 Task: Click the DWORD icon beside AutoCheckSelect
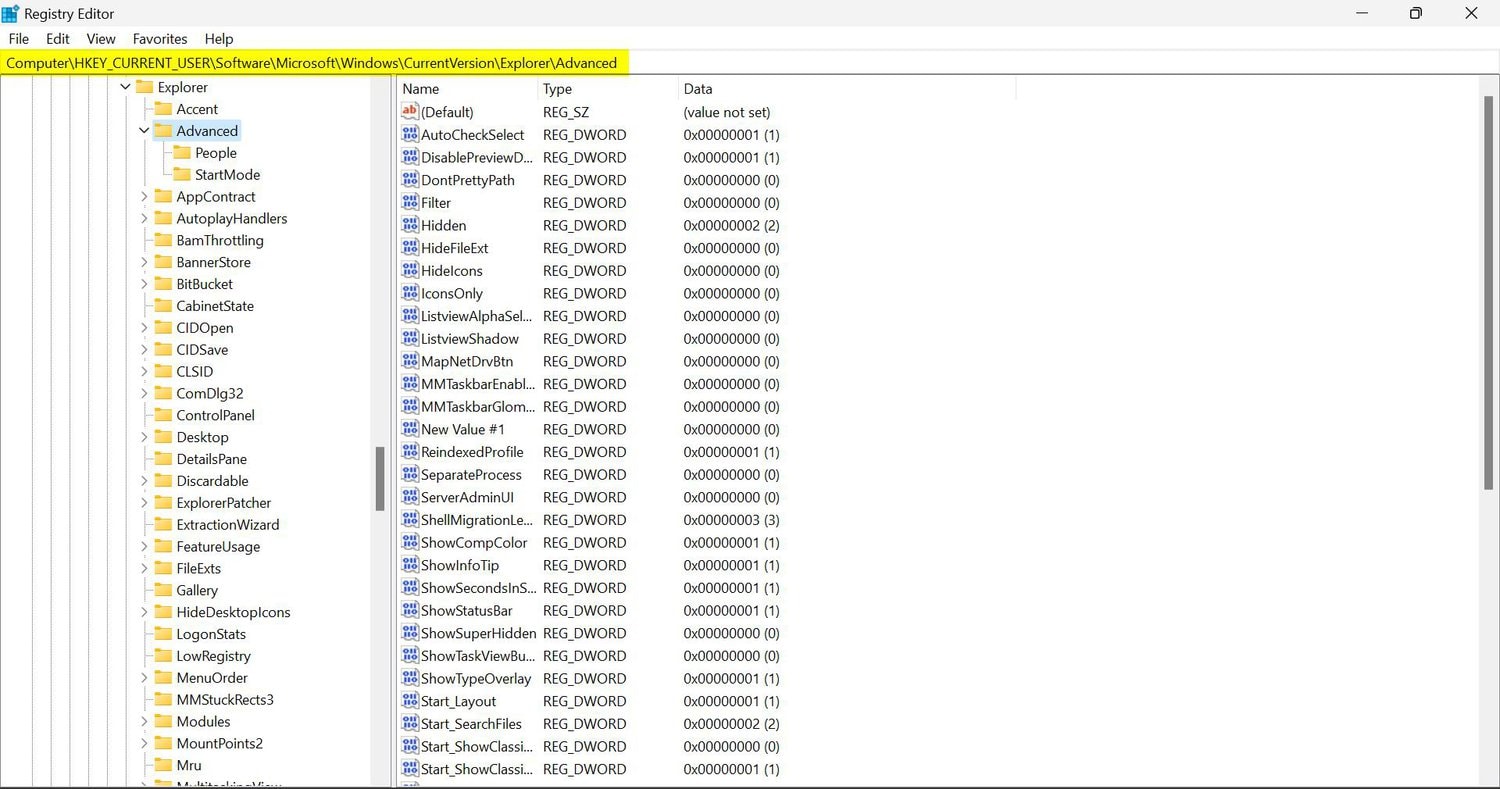pos(409,135)
